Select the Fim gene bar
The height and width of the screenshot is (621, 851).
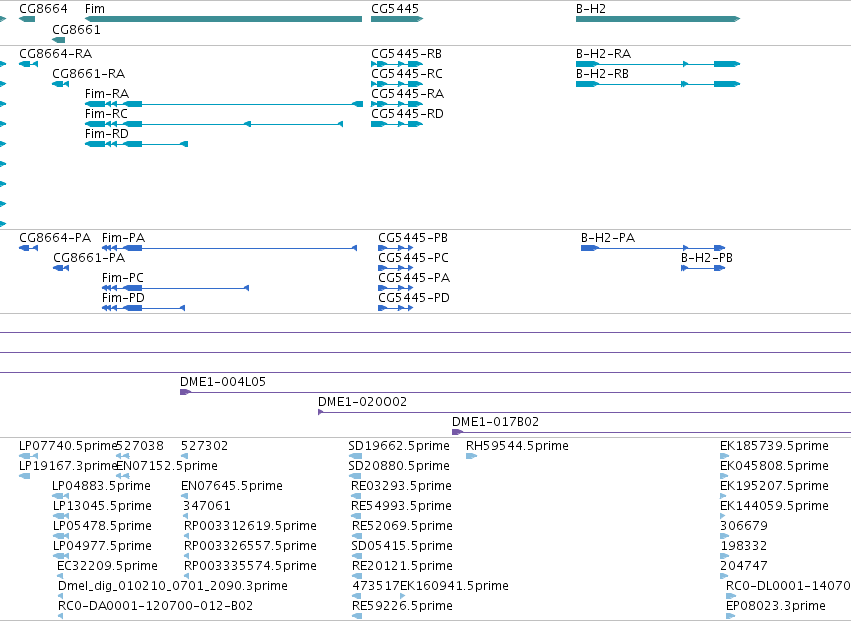(x=224, y=19)
